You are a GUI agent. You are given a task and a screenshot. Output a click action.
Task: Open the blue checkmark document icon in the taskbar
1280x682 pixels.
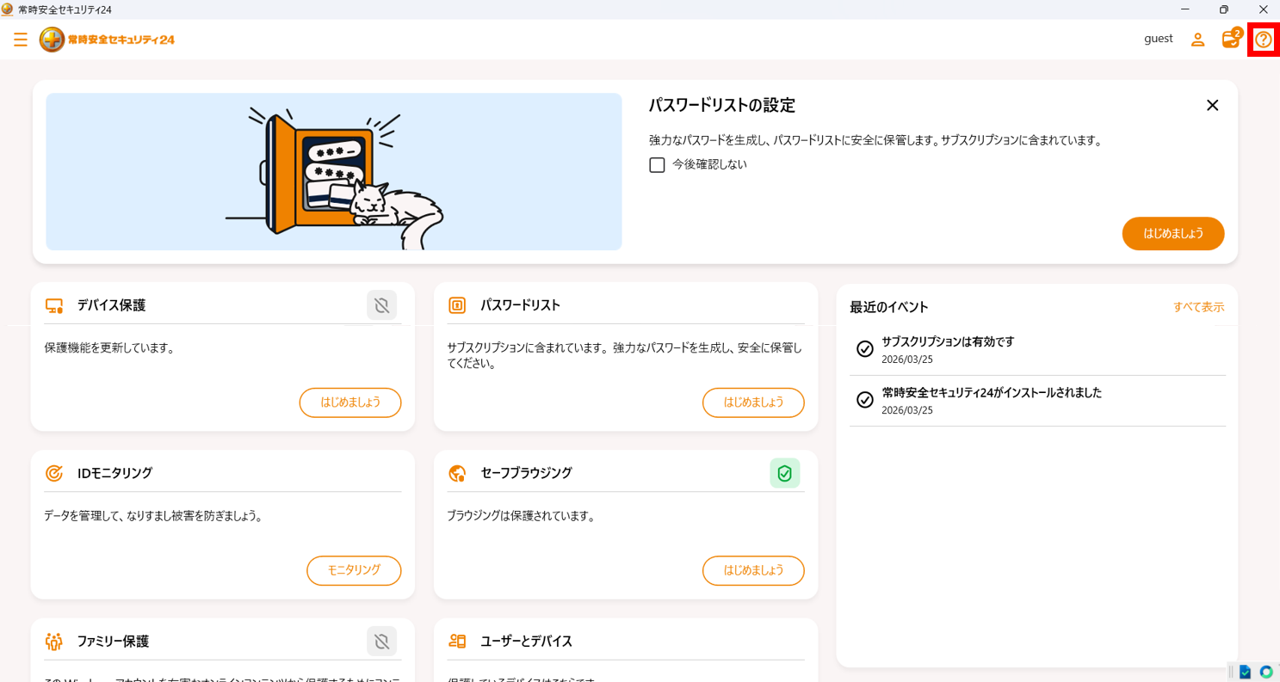[x=1244, y=672]
